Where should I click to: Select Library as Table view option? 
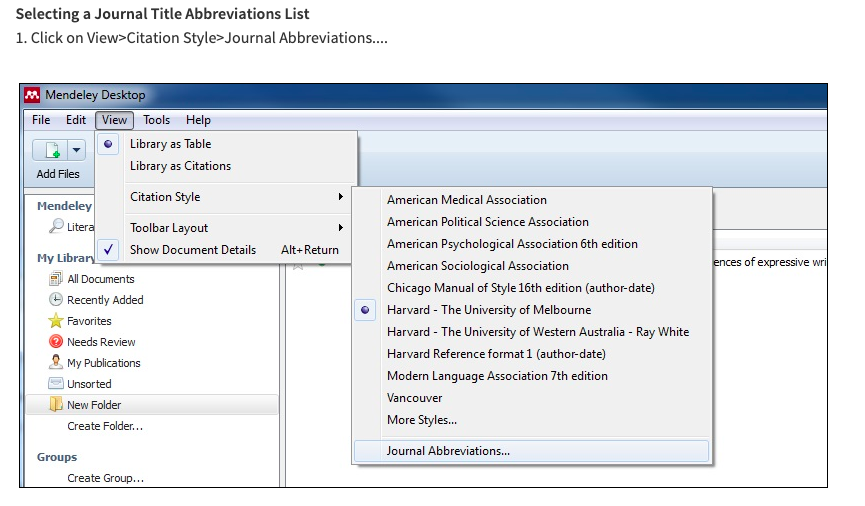click(170, 144)
